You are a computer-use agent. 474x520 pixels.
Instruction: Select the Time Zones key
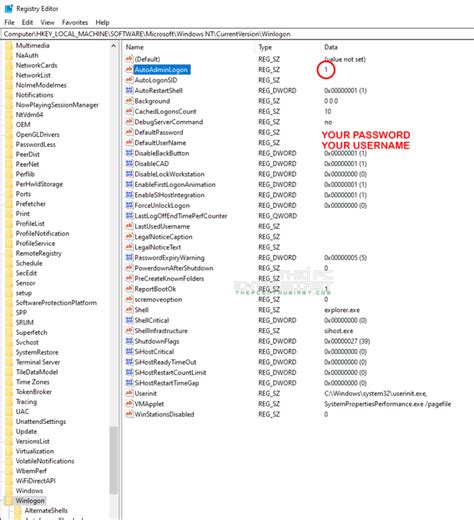[x=32, y=382]
